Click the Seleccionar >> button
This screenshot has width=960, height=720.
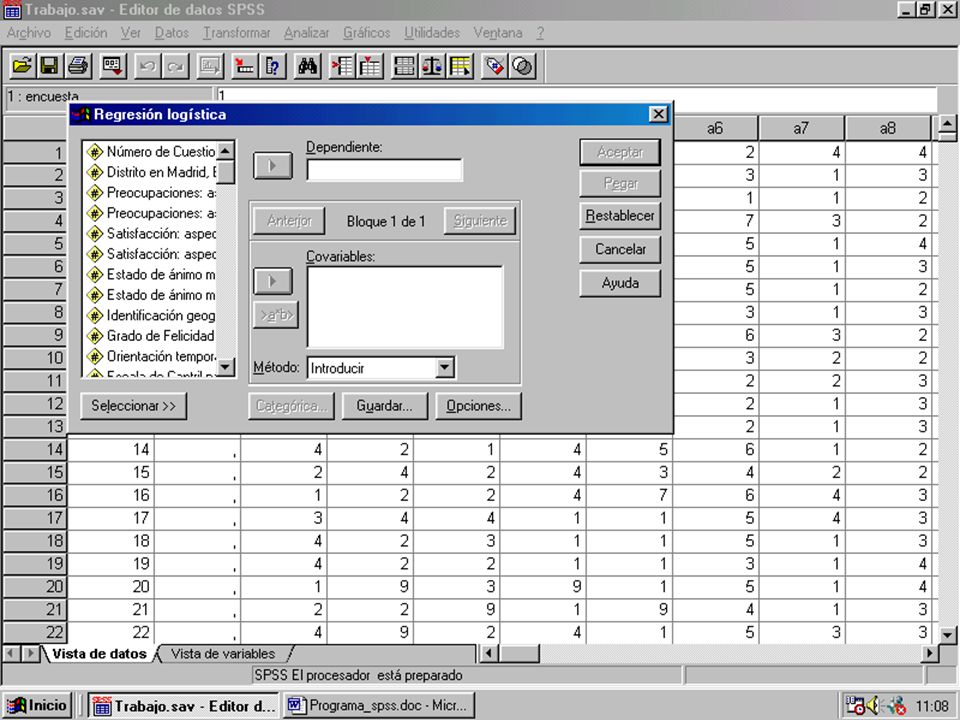tap(133, 405)
